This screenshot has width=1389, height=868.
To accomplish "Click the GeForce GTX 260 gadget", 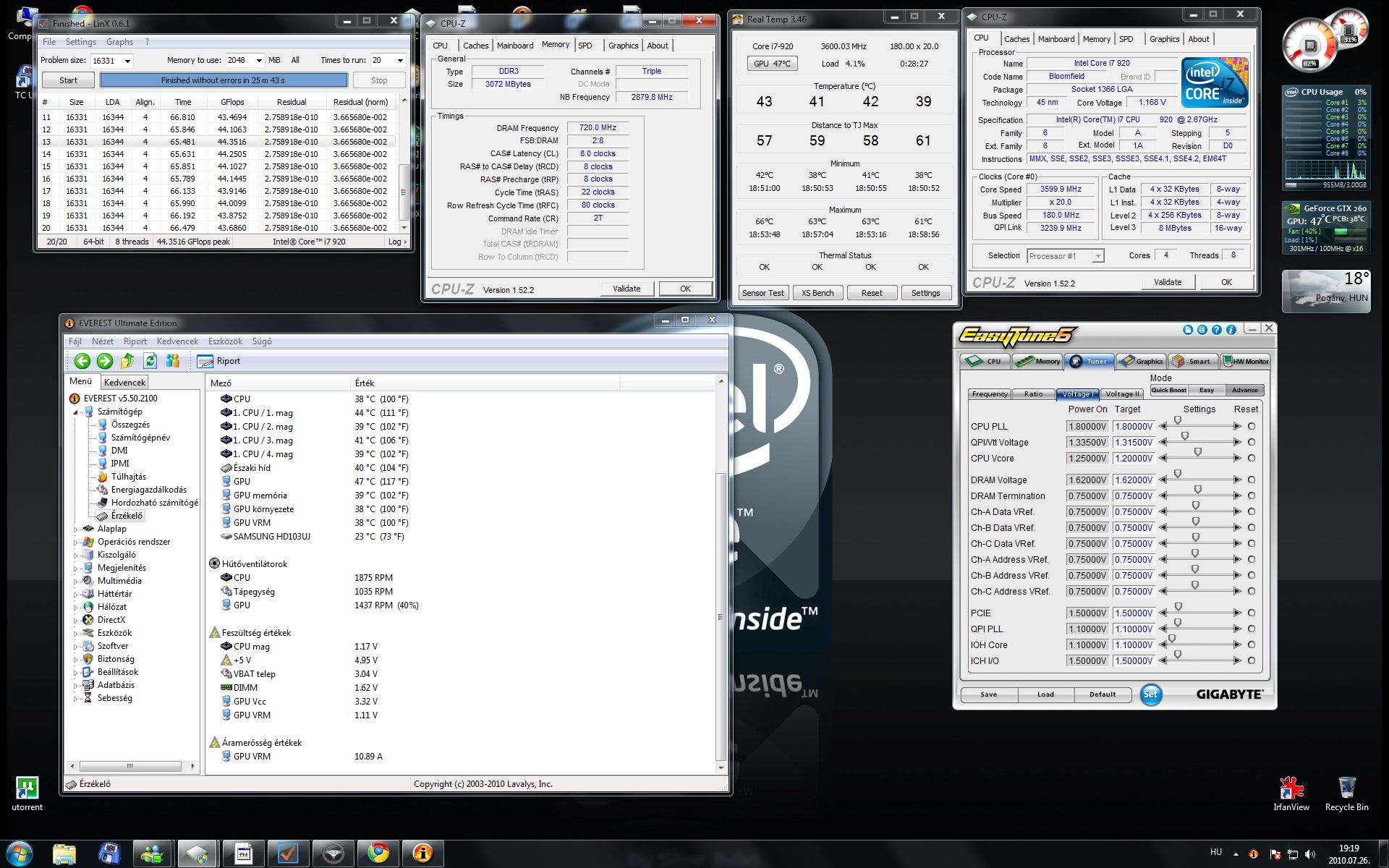I will pyautogui.click(x=1326, y=228).
